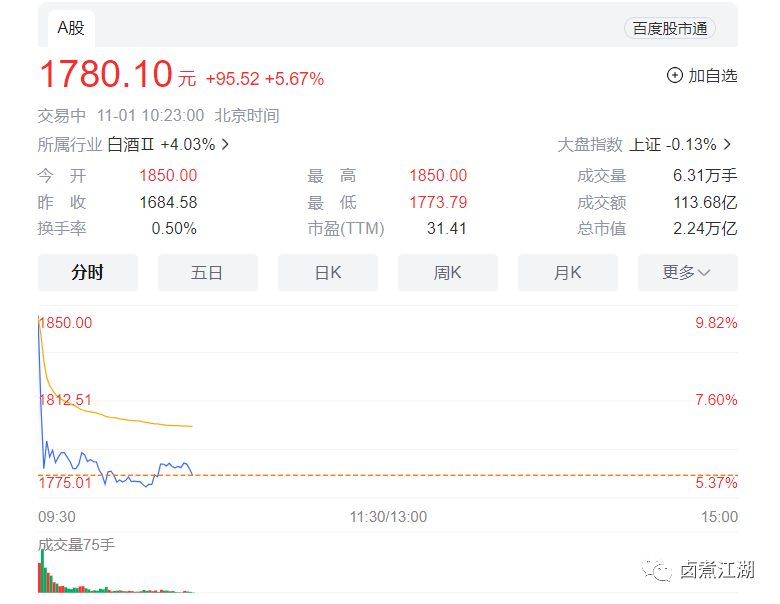Switch to the 日K chart
Image resolution: width=780 pixels, height=604 pixels.
coord(328,273)
